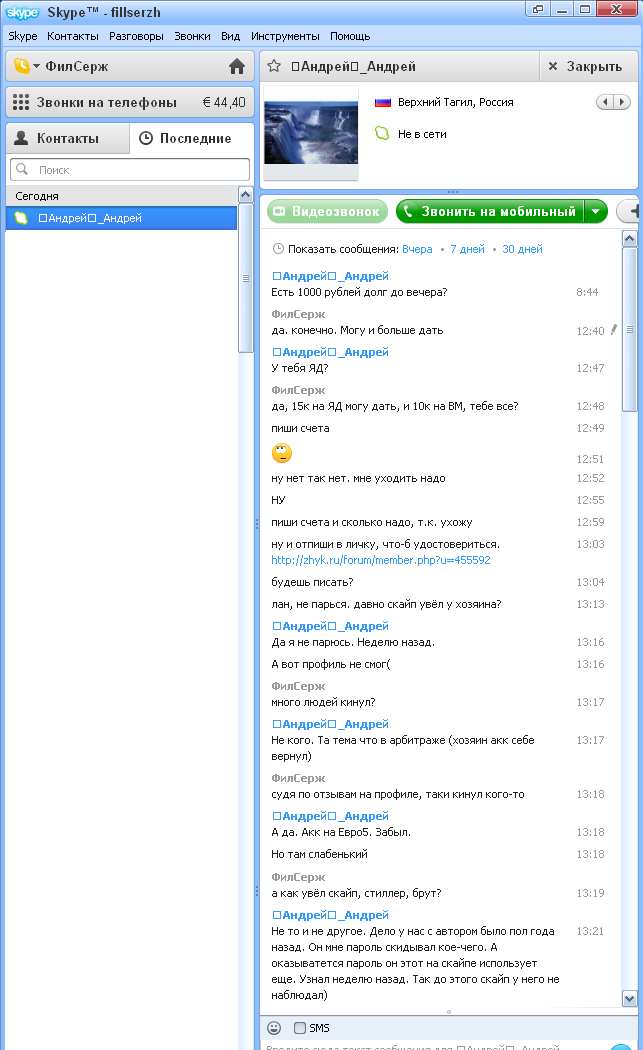Open the Вид menu
The height and width of the screenshot is (1050, 643).
(x=230, y=36)
